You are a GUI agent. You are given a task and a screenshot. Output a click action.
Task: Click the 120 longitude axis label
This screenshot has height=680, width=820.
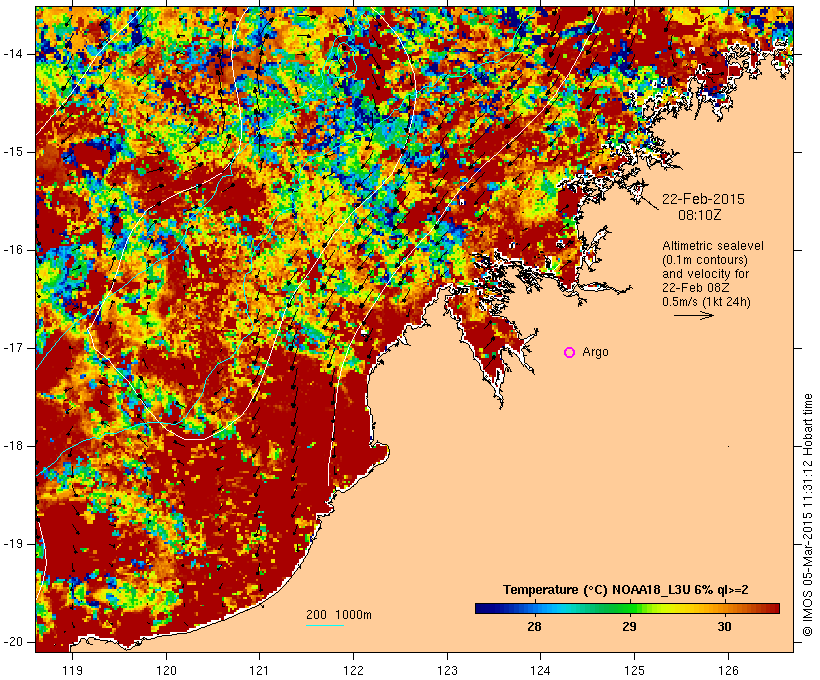coord(166,671)
